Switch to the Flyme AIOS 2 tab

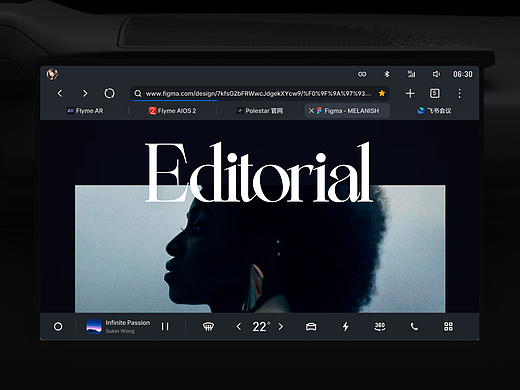[172, 111]
